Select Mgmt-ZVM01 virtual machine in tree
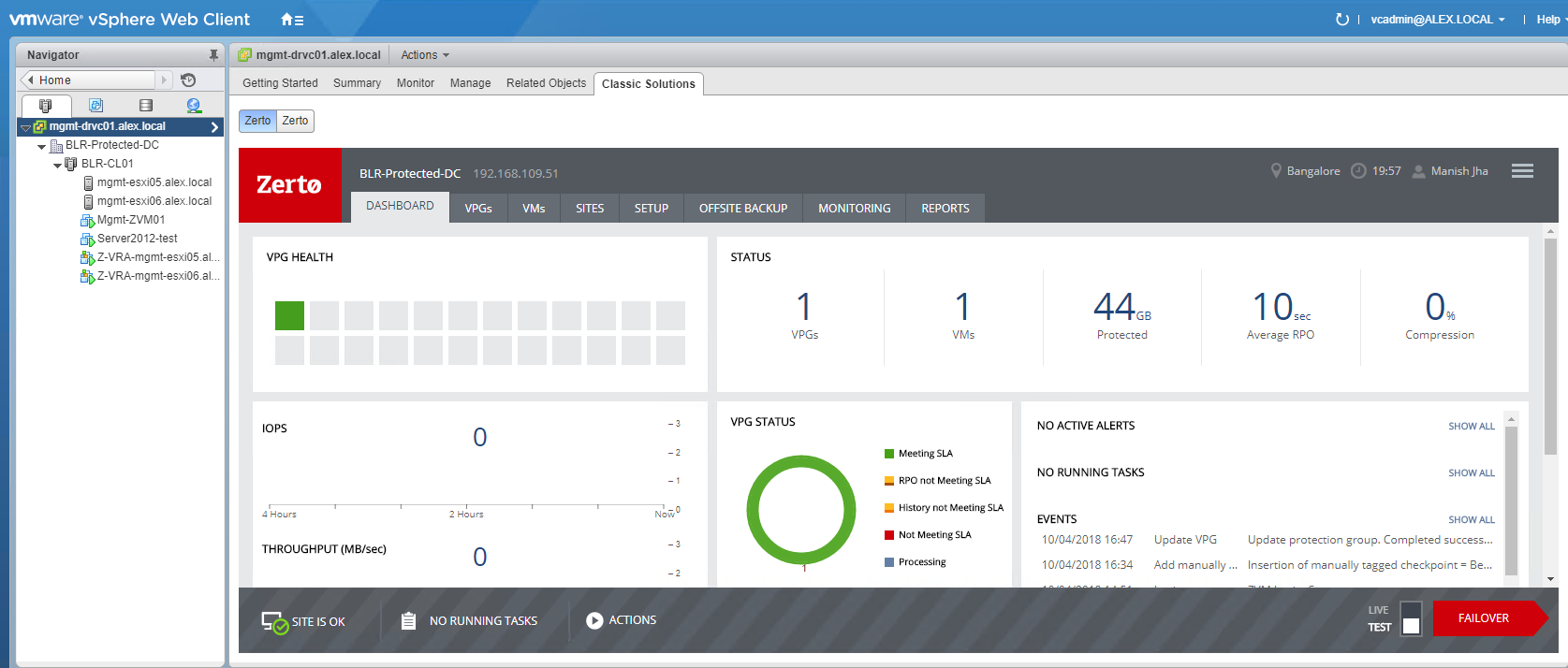 130,220
